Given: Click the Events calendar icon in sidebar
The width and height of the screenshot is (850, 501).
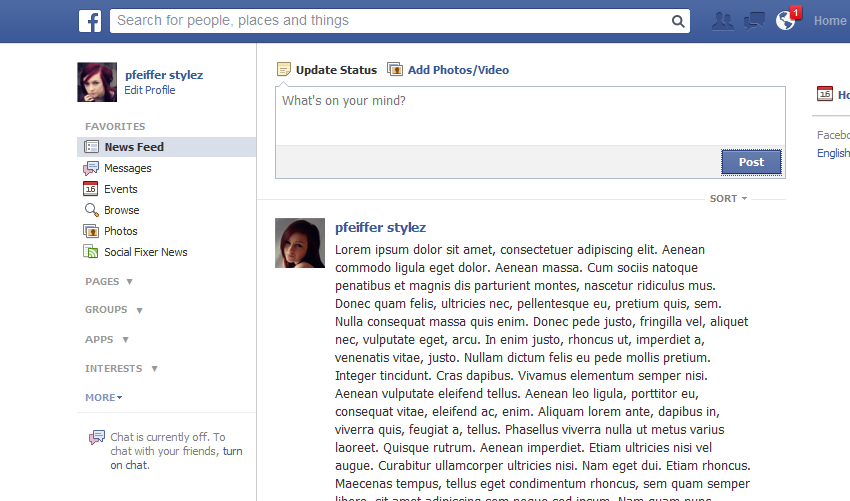Looking at the screenshot, I should click(91, 189).
